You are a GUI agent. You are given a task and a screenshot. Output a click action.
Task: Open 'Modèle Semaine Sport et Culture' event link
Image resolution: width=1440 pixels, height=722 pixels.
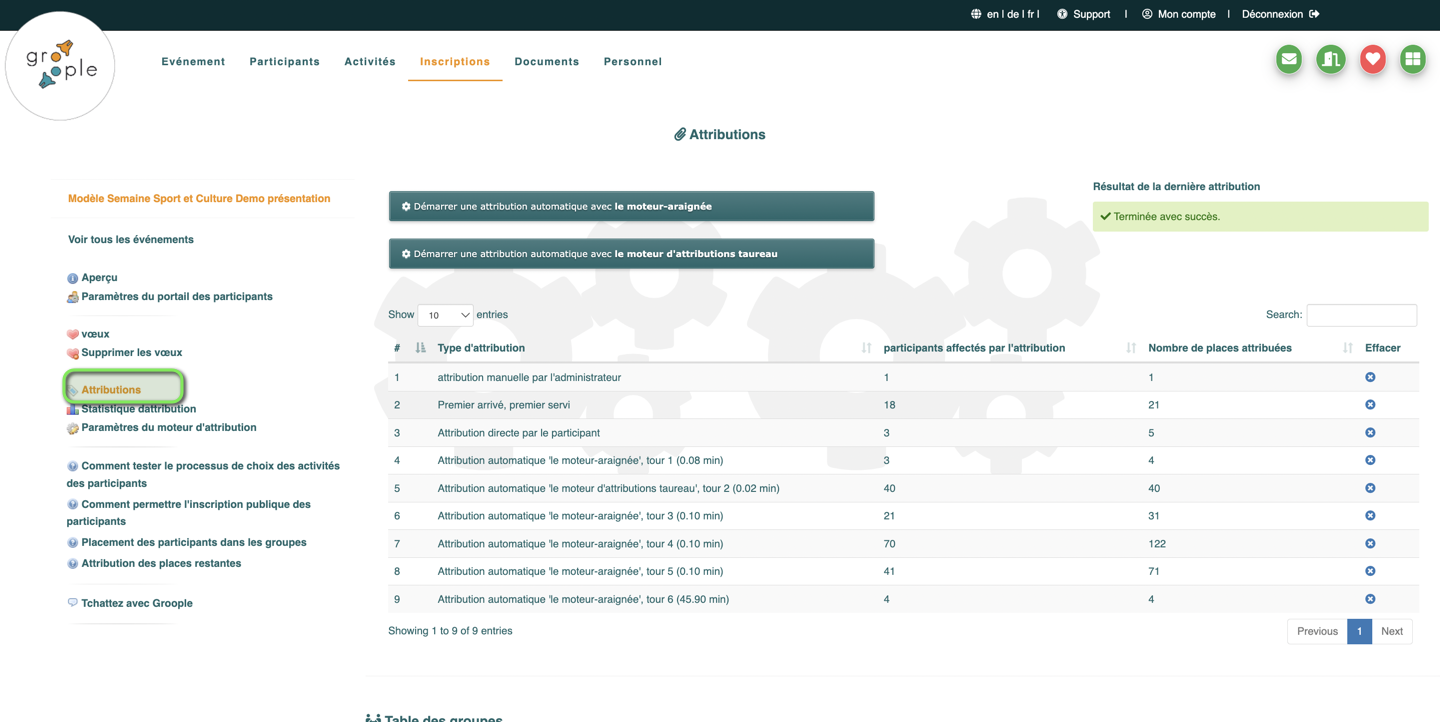[199, 199]
